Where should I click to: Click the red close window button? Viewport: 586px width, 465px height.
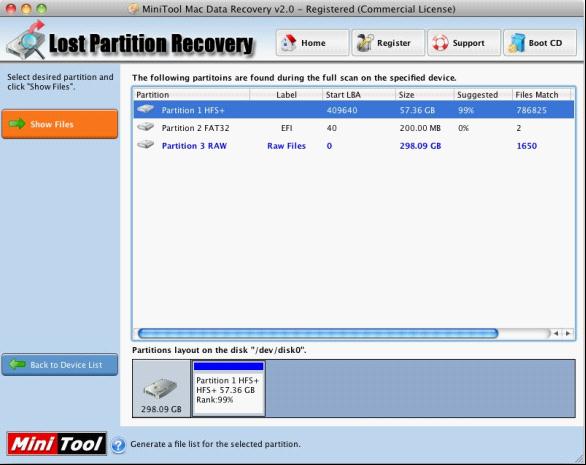(x=11, y=9)
